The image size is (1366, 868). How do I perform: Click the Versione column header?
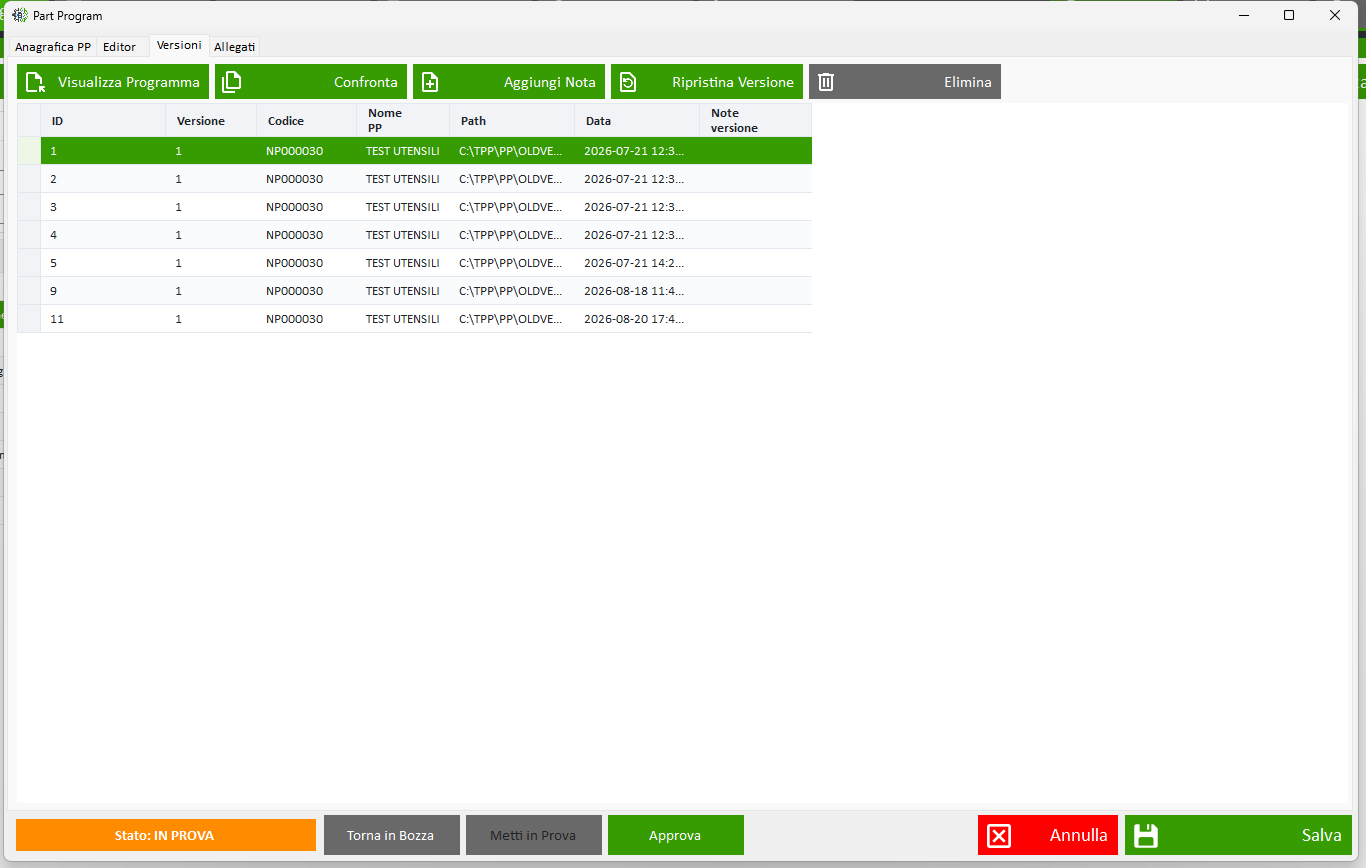[x=211, y=121]
